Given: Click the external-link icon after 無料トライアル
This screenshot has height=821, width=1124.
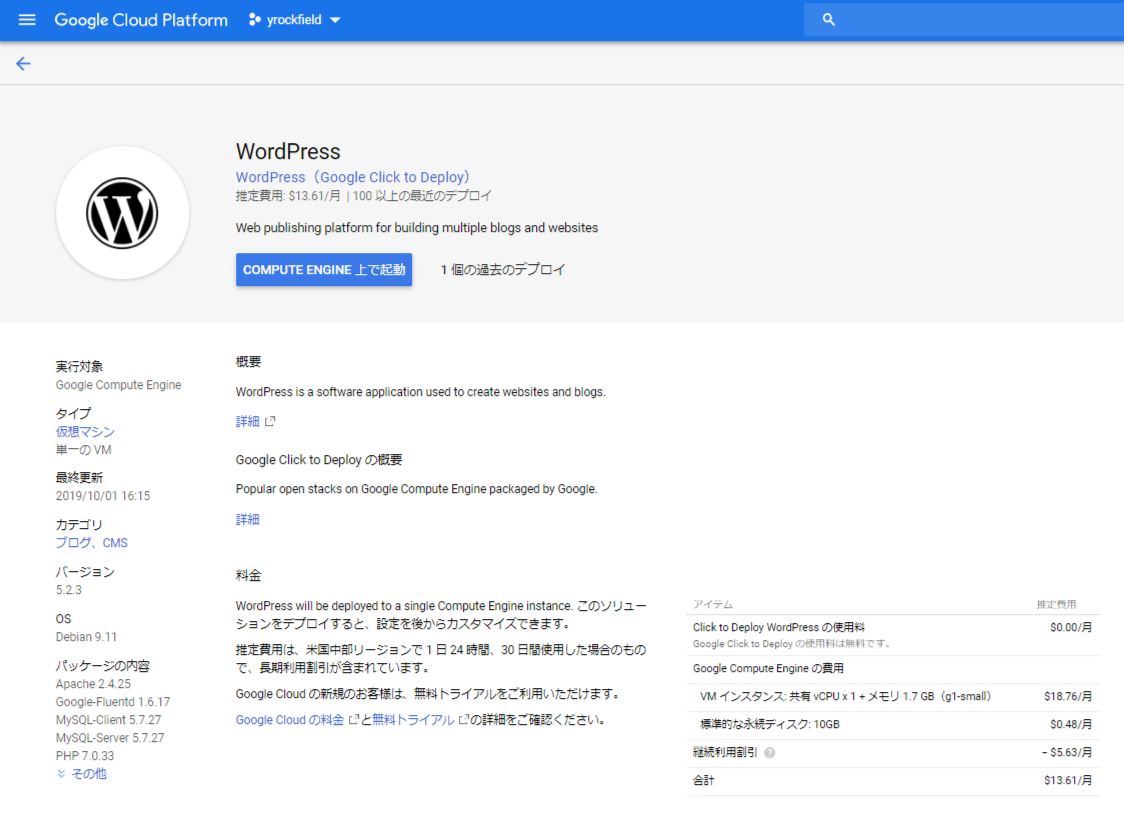Looking at the screenshot, I should click(x=464, y=719).
